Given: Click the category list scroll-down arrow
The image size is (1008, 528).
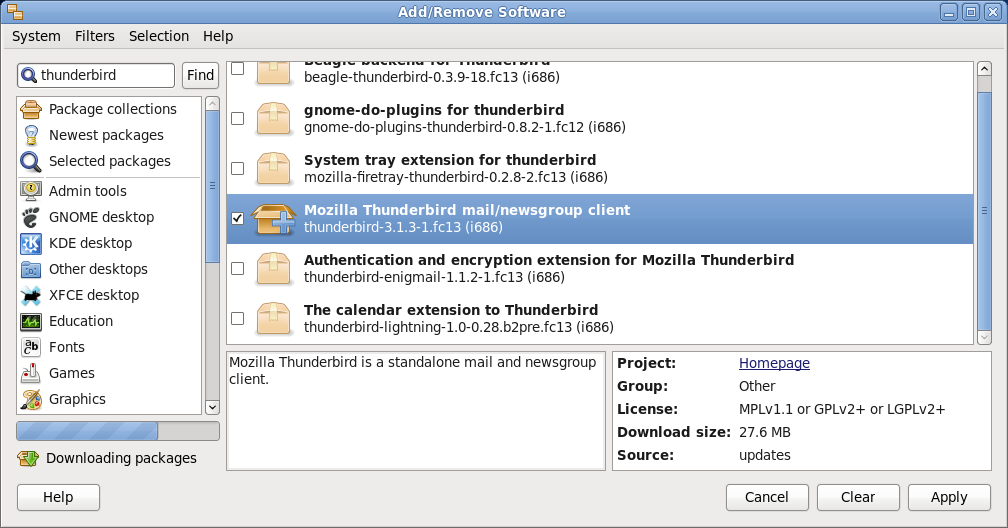Looking at the screenshot, I should 212,407.
